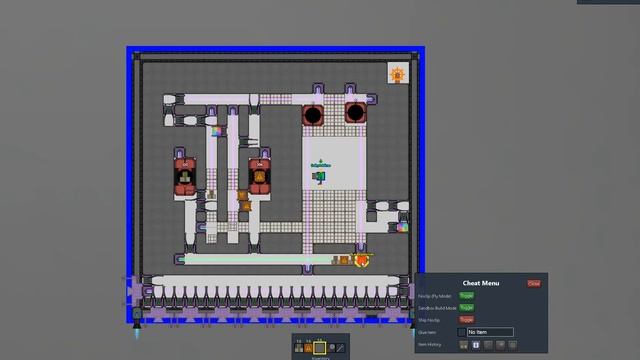
Task: Click the Cheat Menu title
Action: (481, 283)
